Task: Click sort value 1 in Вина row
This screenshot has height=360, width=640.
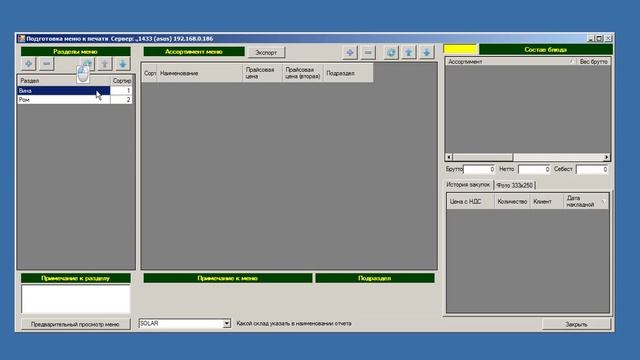Action: [x=121, y=91]
